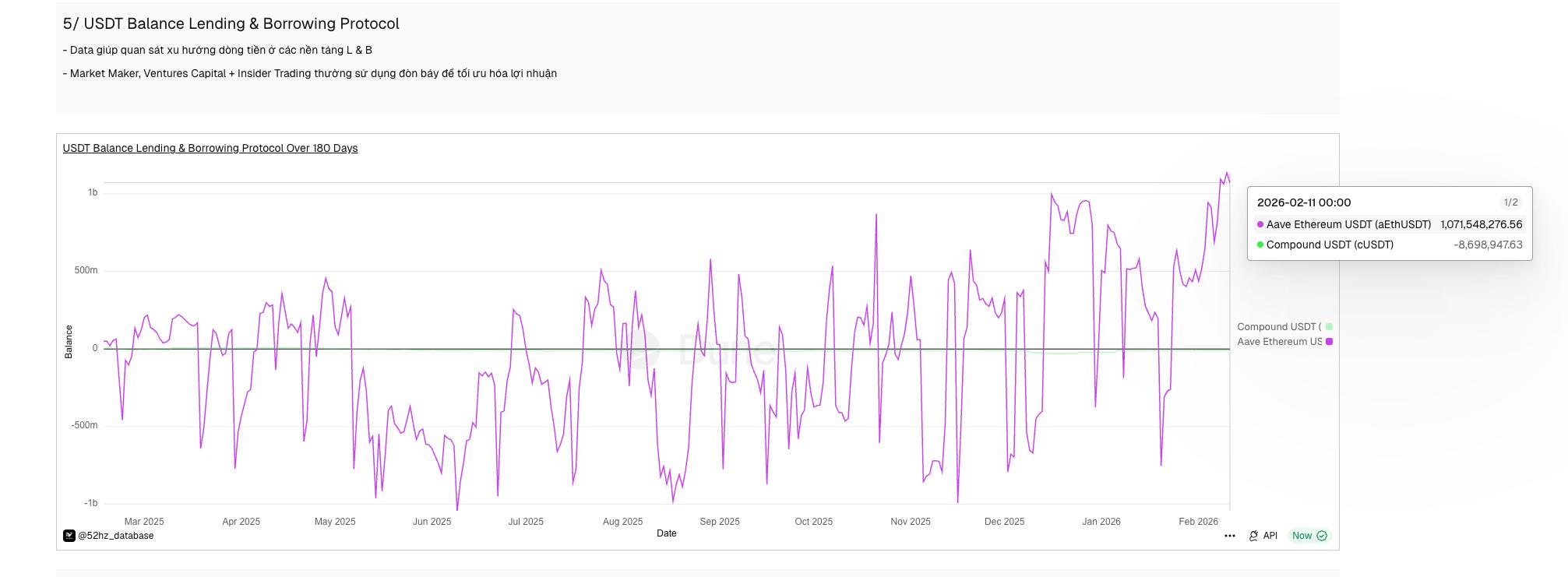Toggle the Aave Ethereum legend label
This screenshot has width=1568, height=577.
click(1279, 342)
